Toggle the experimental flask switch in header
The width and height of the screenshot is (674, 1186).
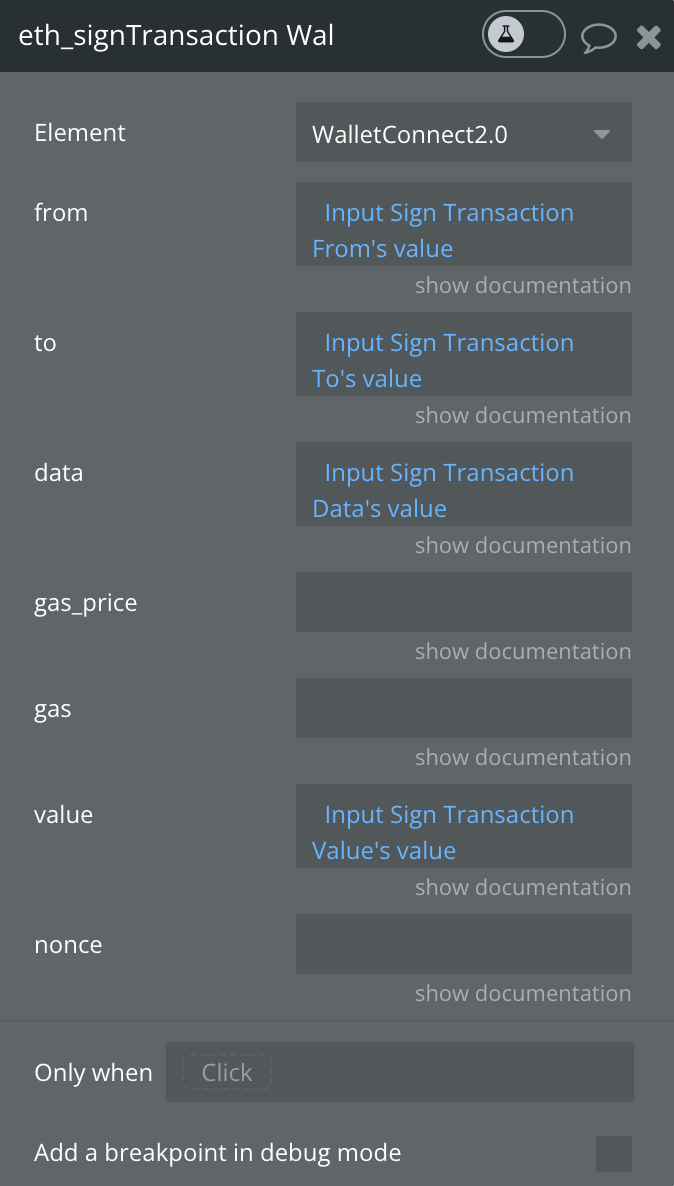pyautogui.click(x=523, y=35)
